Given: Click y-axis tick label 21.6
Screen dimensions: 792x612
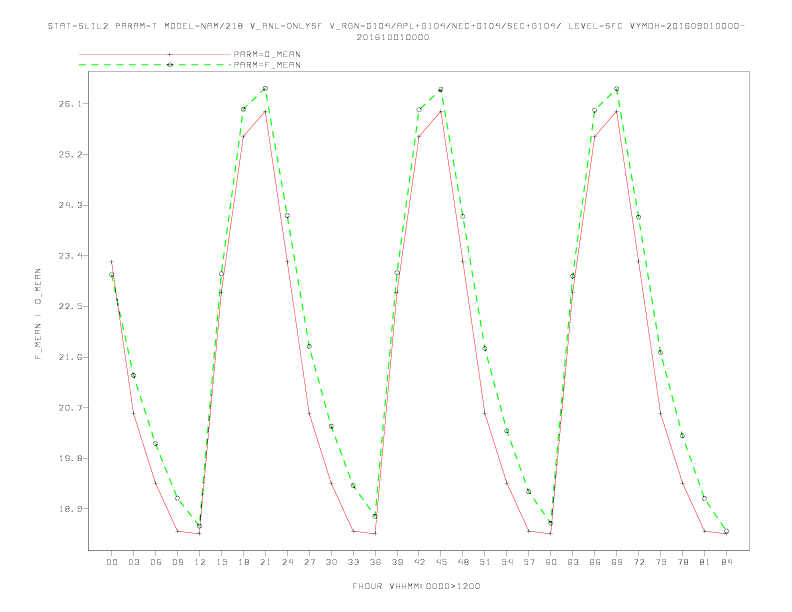Looking at the screenshot, I should (69, 357).
